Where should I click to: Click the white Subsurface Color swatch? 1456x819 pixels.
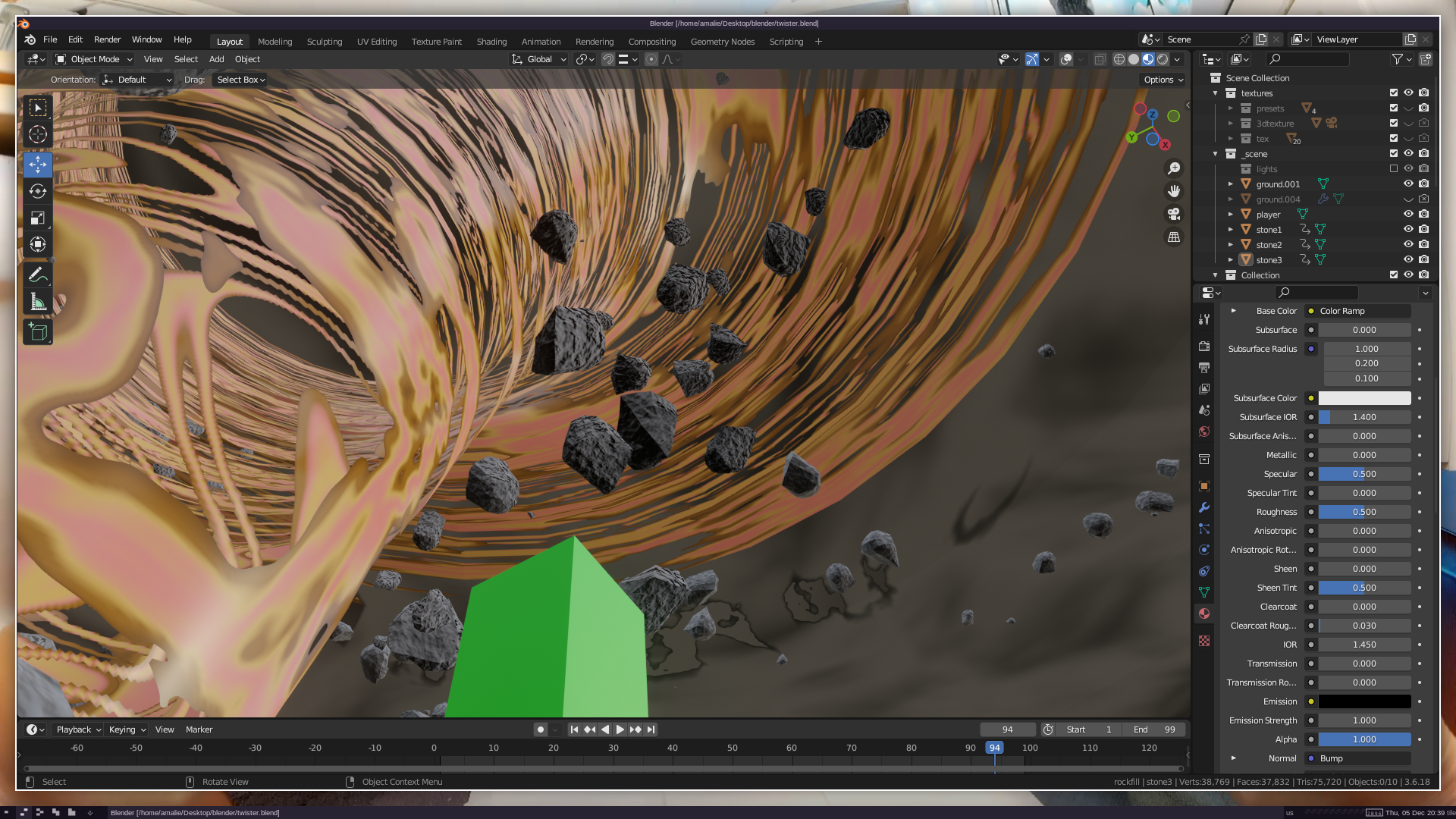pyautogui.click(x=1364, y=398)
